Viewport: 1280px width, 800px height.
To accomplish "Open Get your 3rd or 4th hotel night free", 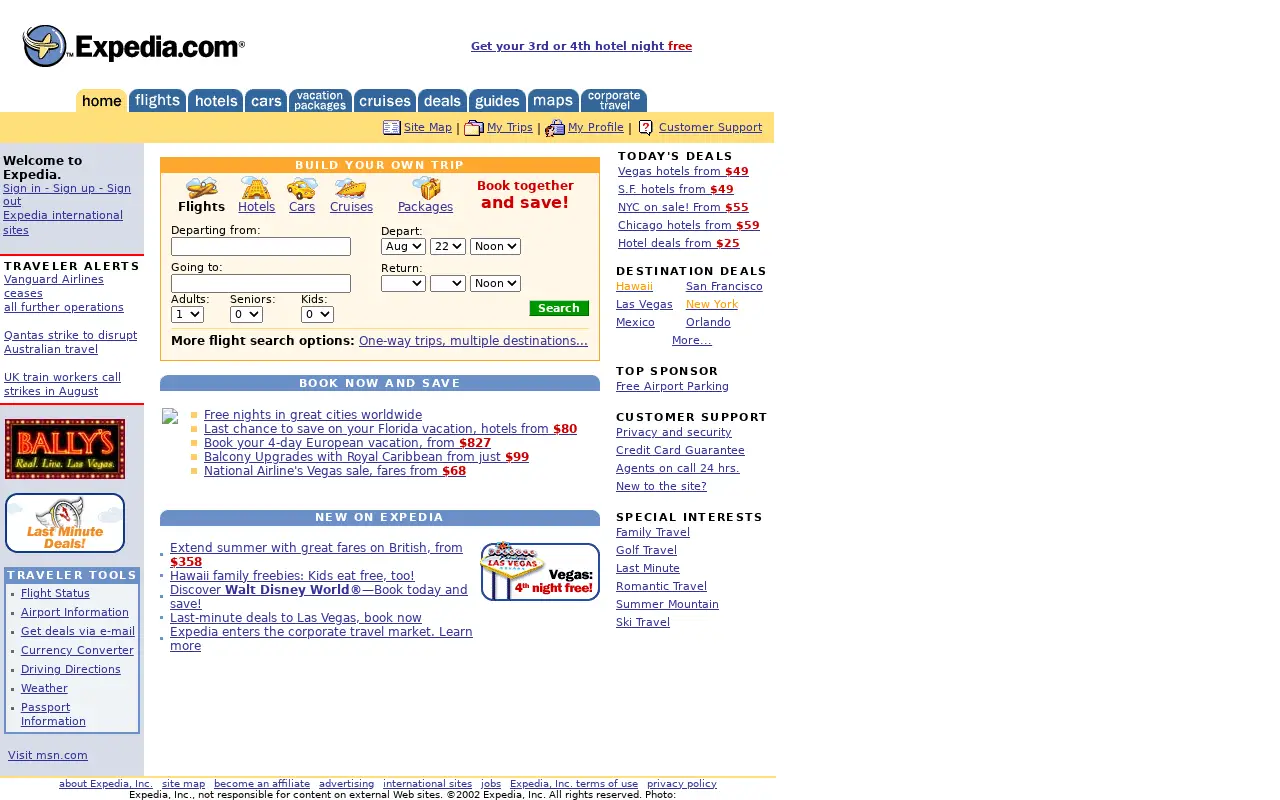I will tap(581, 46).
